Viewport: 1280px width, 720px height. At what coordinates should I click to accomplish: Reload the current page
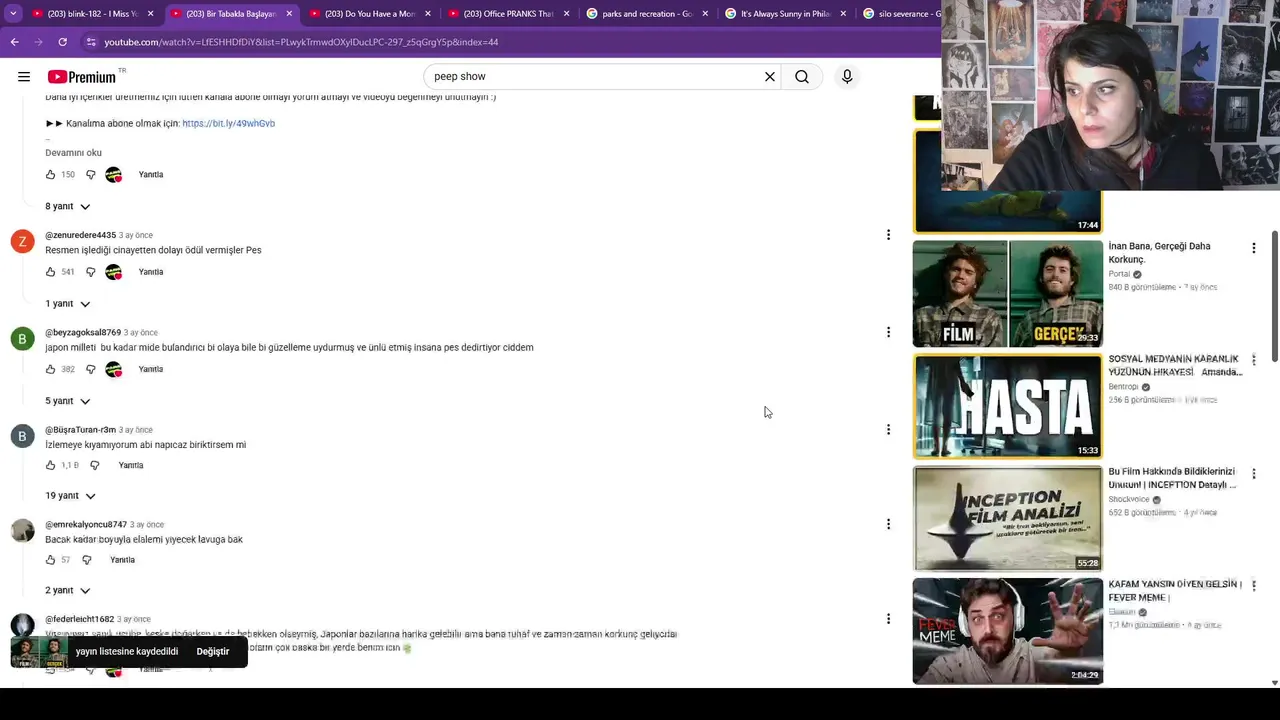pos(62,42)
